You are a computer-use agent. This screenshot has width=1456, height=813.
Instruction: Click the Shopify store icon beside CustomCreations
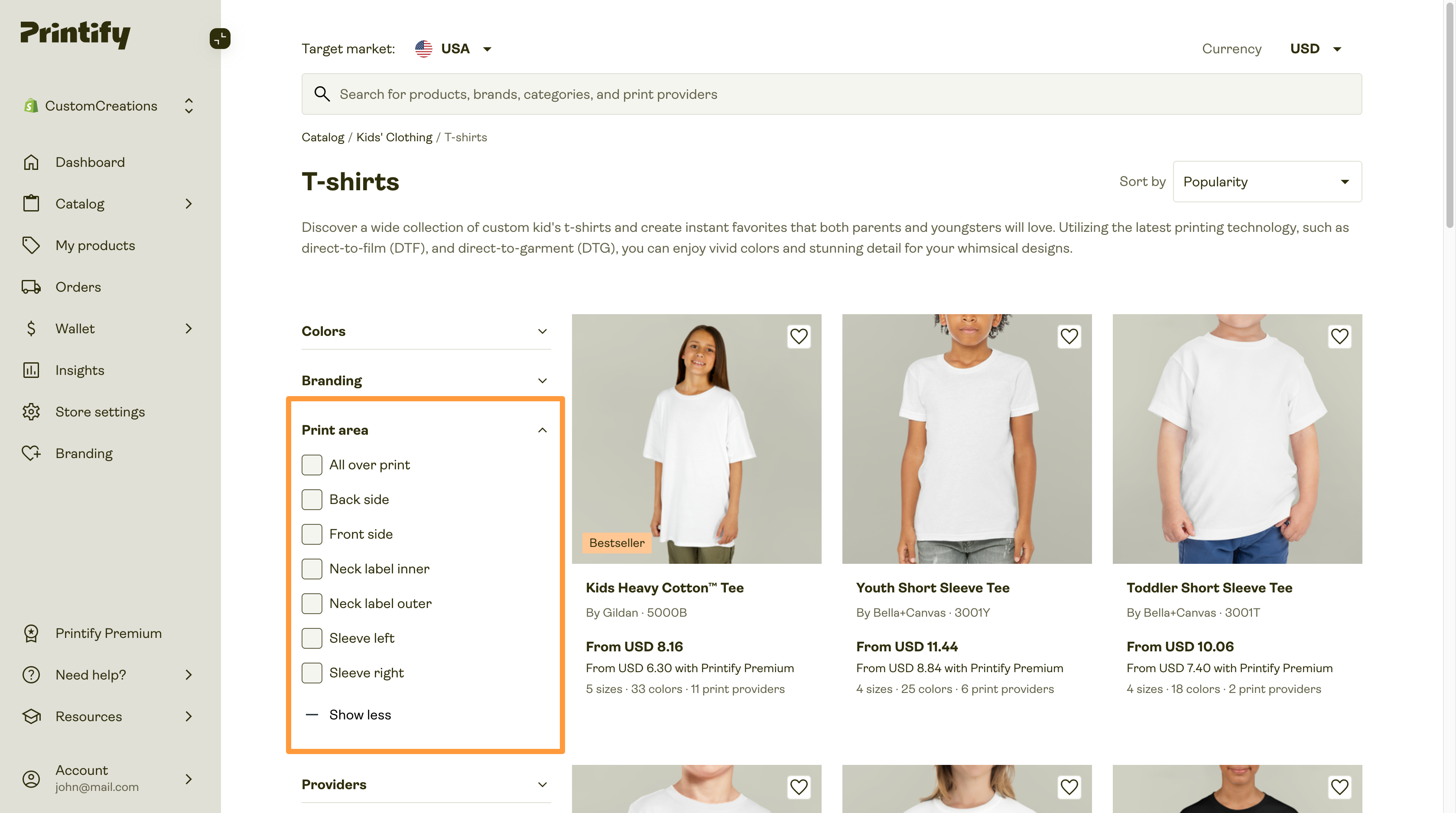click(31, 106)
